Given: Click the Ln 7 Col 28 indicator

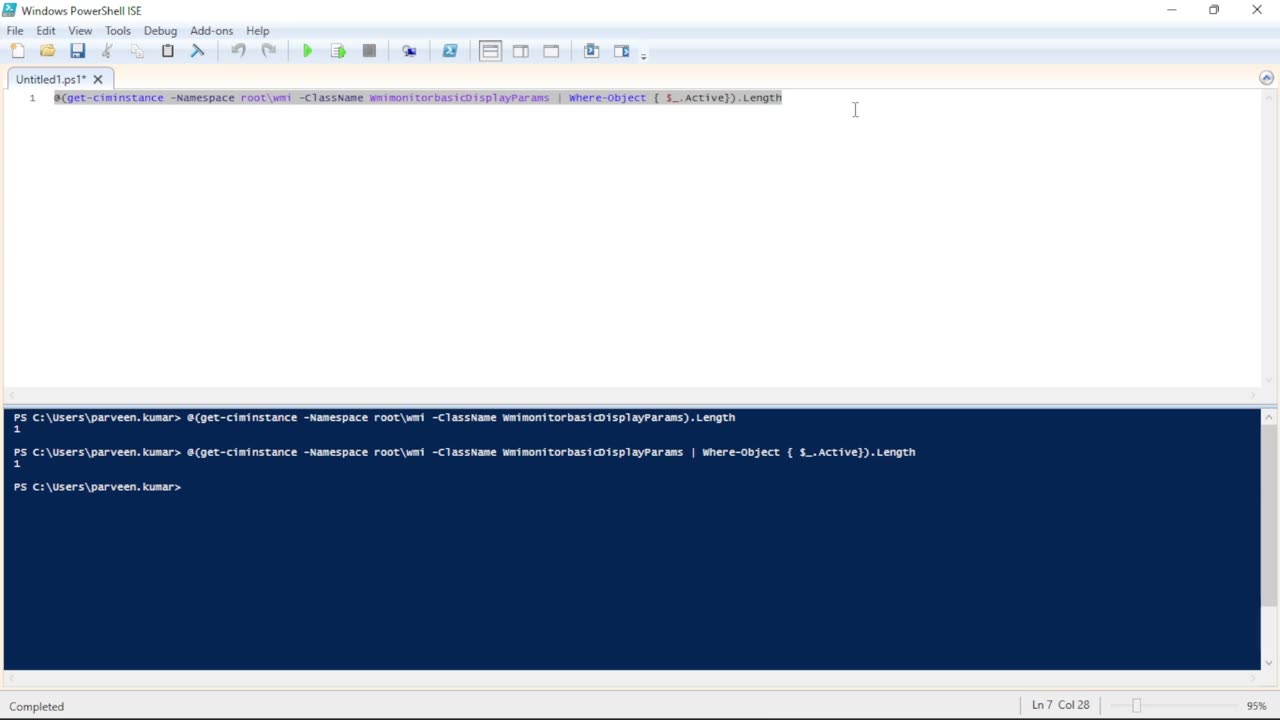Looking at the screenshot, I should 1060,705.
